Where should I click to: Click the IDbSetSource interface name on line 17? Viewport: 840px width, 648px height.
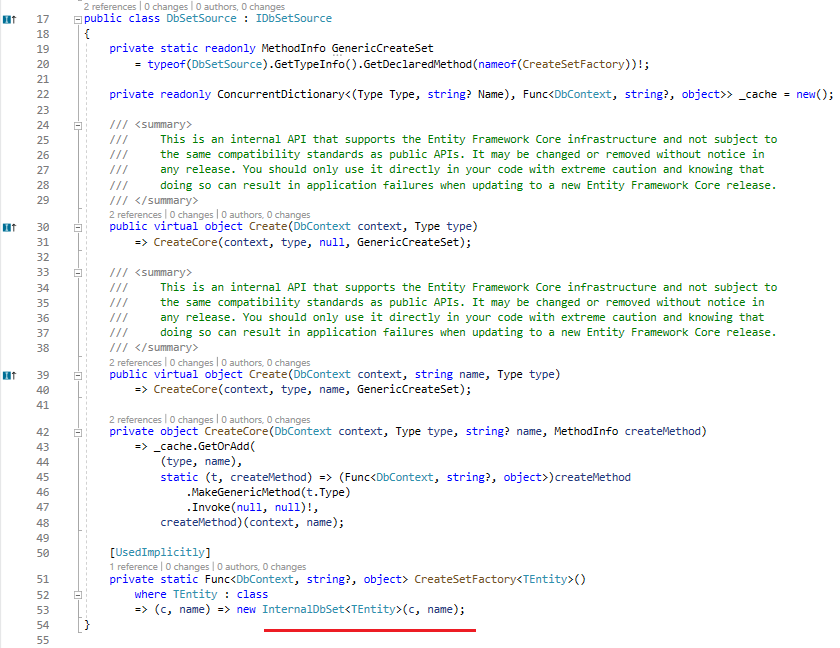[x=284, y=19]
